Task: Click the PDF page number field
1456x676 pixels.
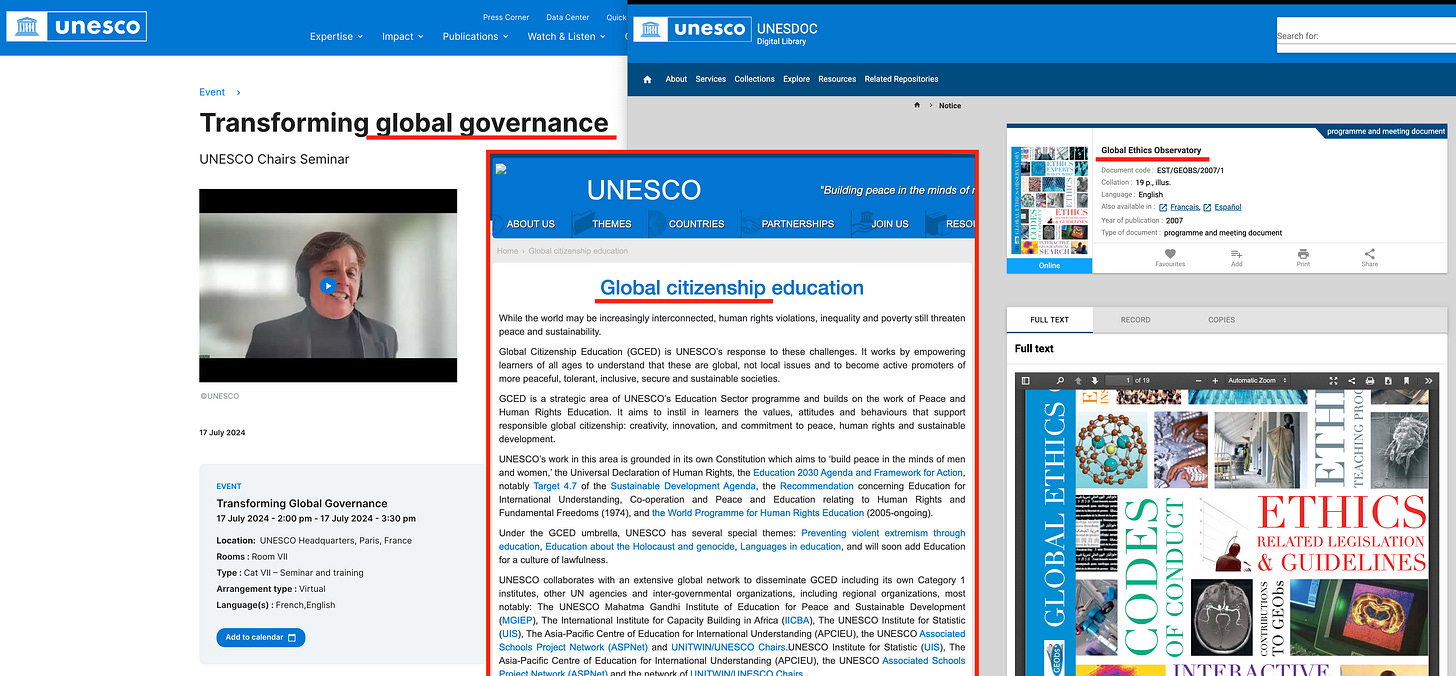Action: (x=1119, y=381)
